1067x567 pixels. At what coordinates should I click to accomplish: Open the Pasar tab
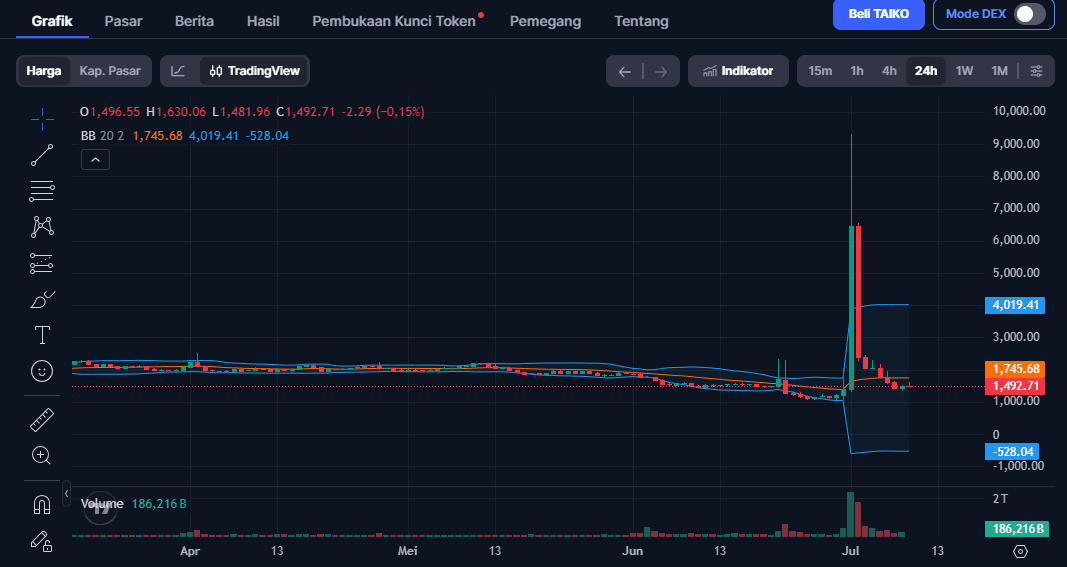click(123, 21)
